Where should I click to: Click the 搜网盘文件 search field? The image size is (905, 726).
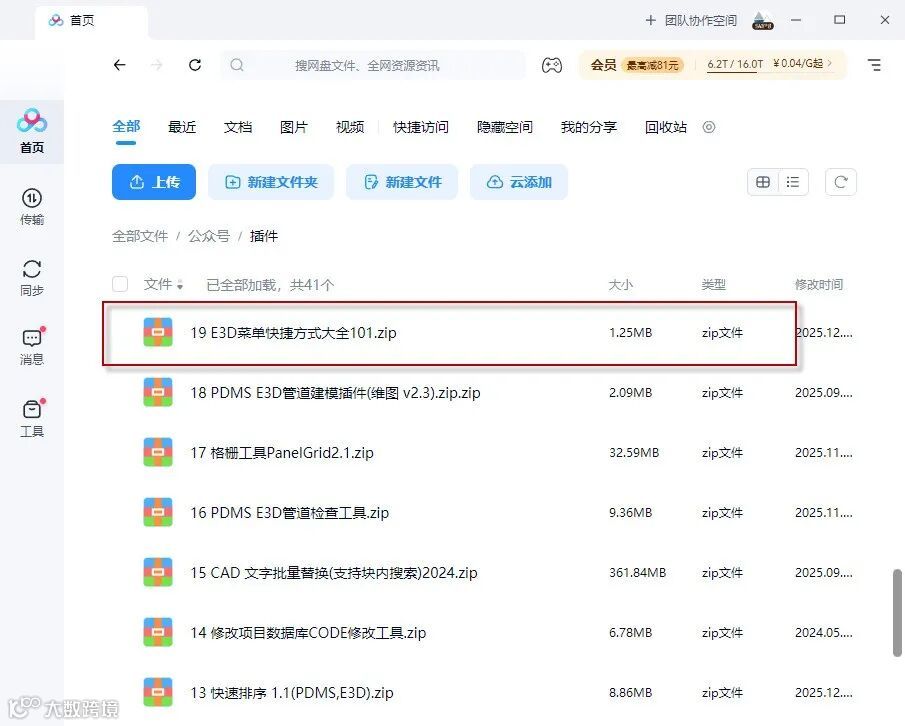[372, 65]
